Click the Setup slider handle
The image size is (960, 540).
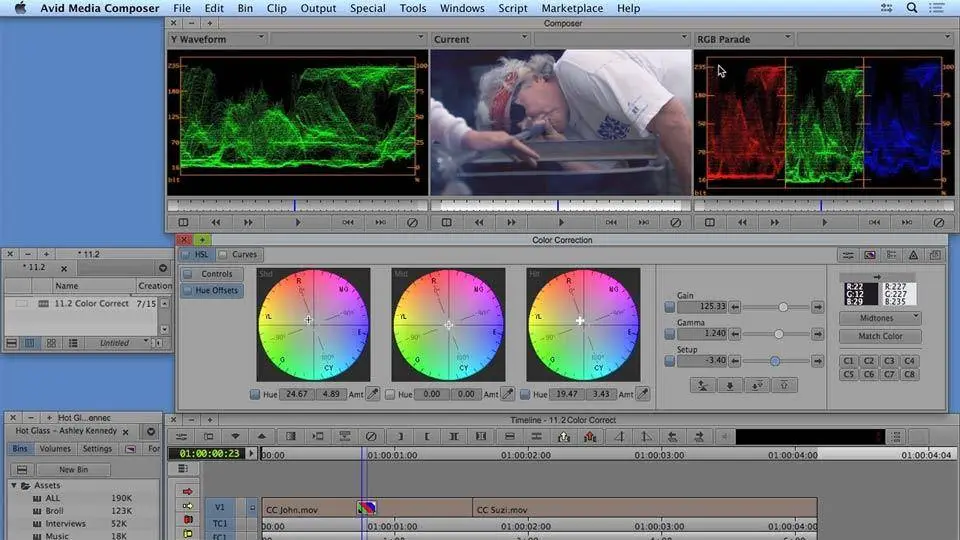point(775,361)
